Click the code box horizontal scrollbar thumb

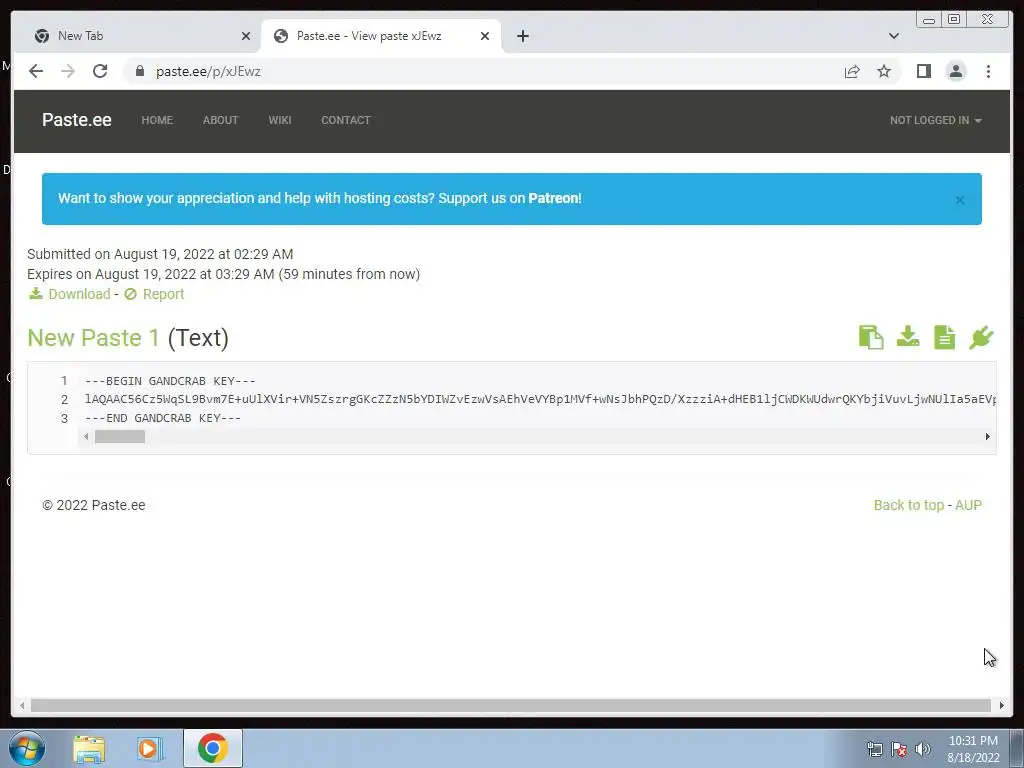(x=120, y=437)
